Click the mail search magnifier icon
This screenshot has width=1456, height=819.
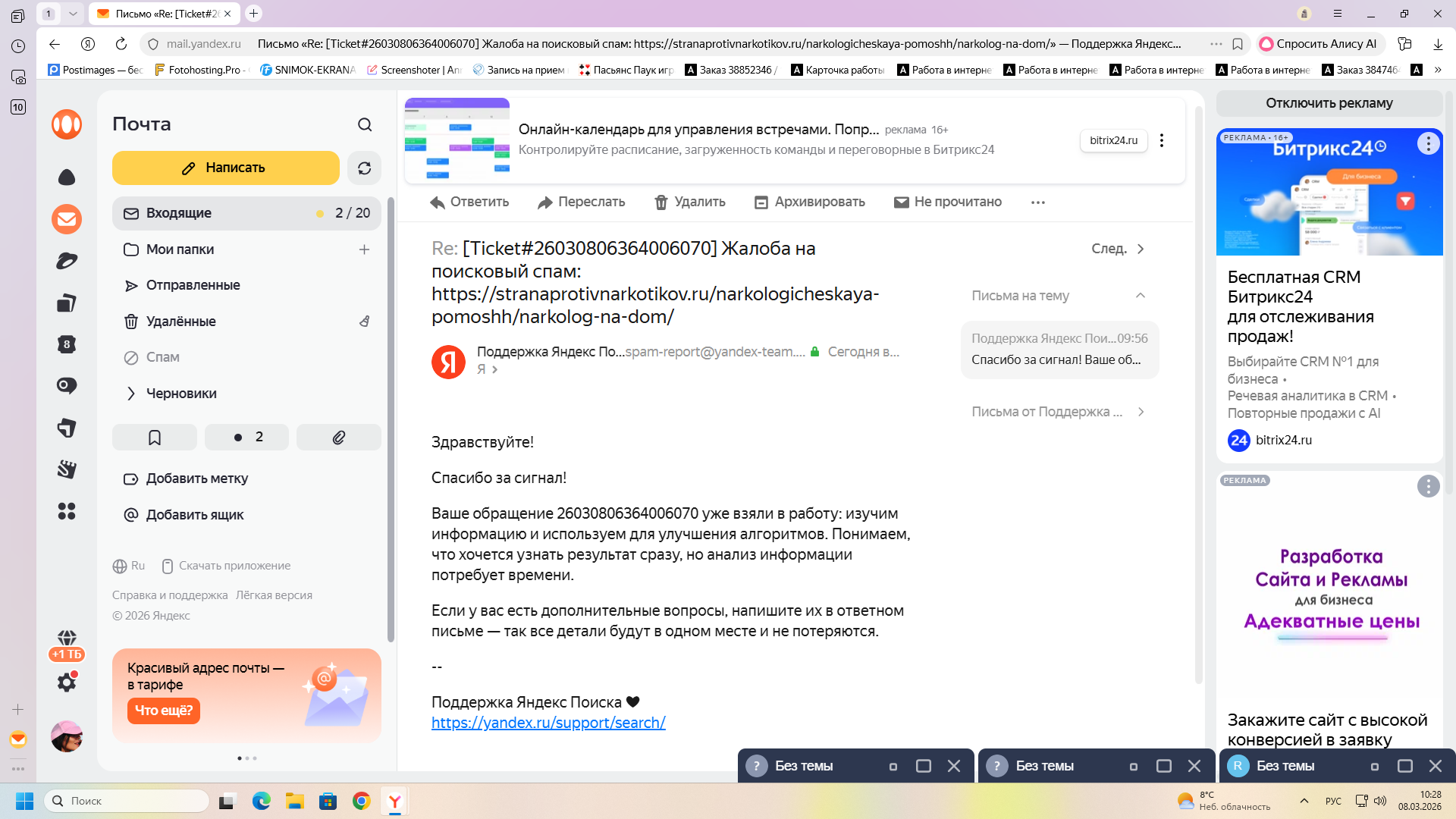pyautogui.click(x=365, y=124)
